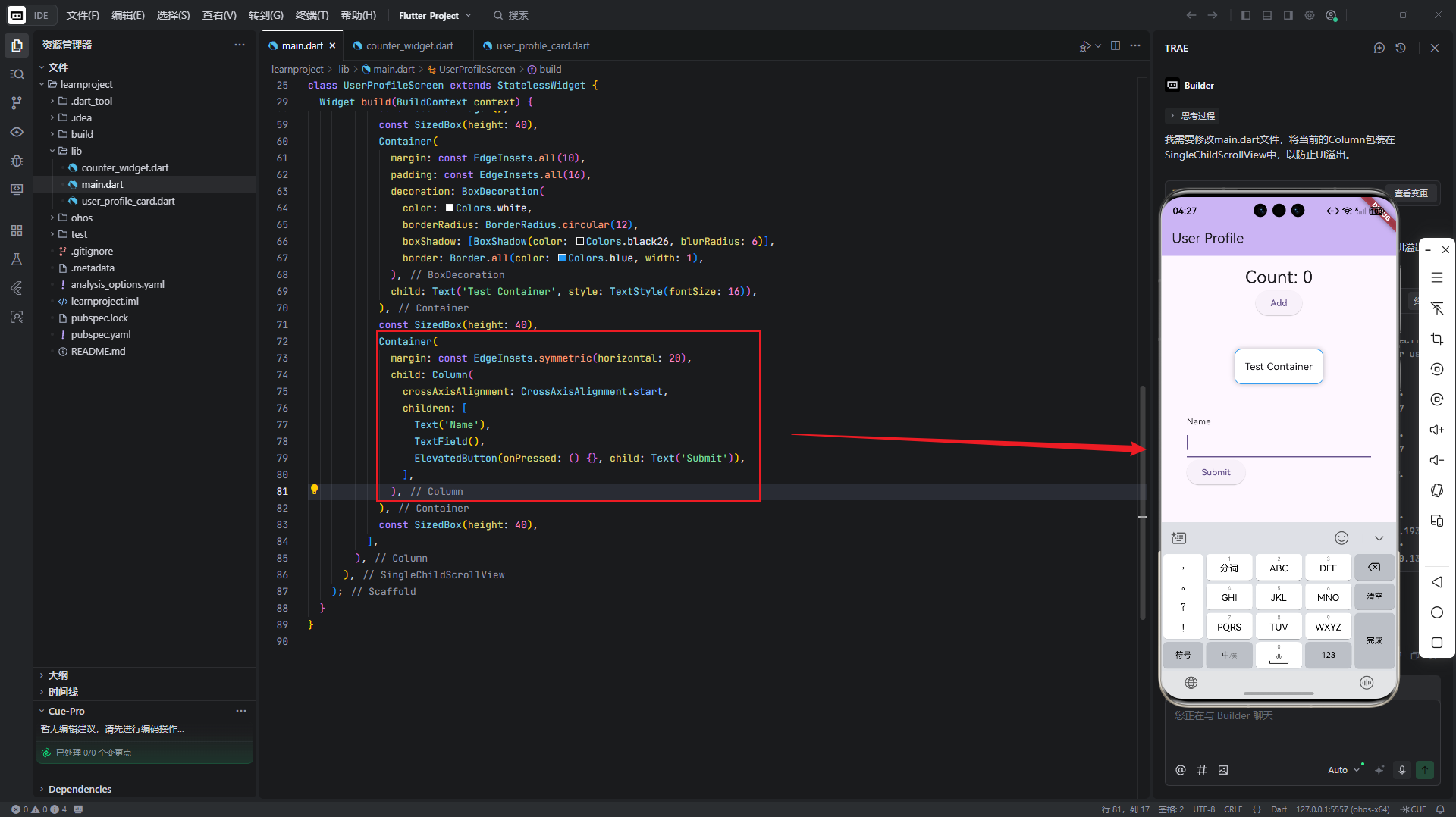Open the Explorer icon in activity bar
Image resolution: width=1456 pixels, height=817 pixels.
17,45
